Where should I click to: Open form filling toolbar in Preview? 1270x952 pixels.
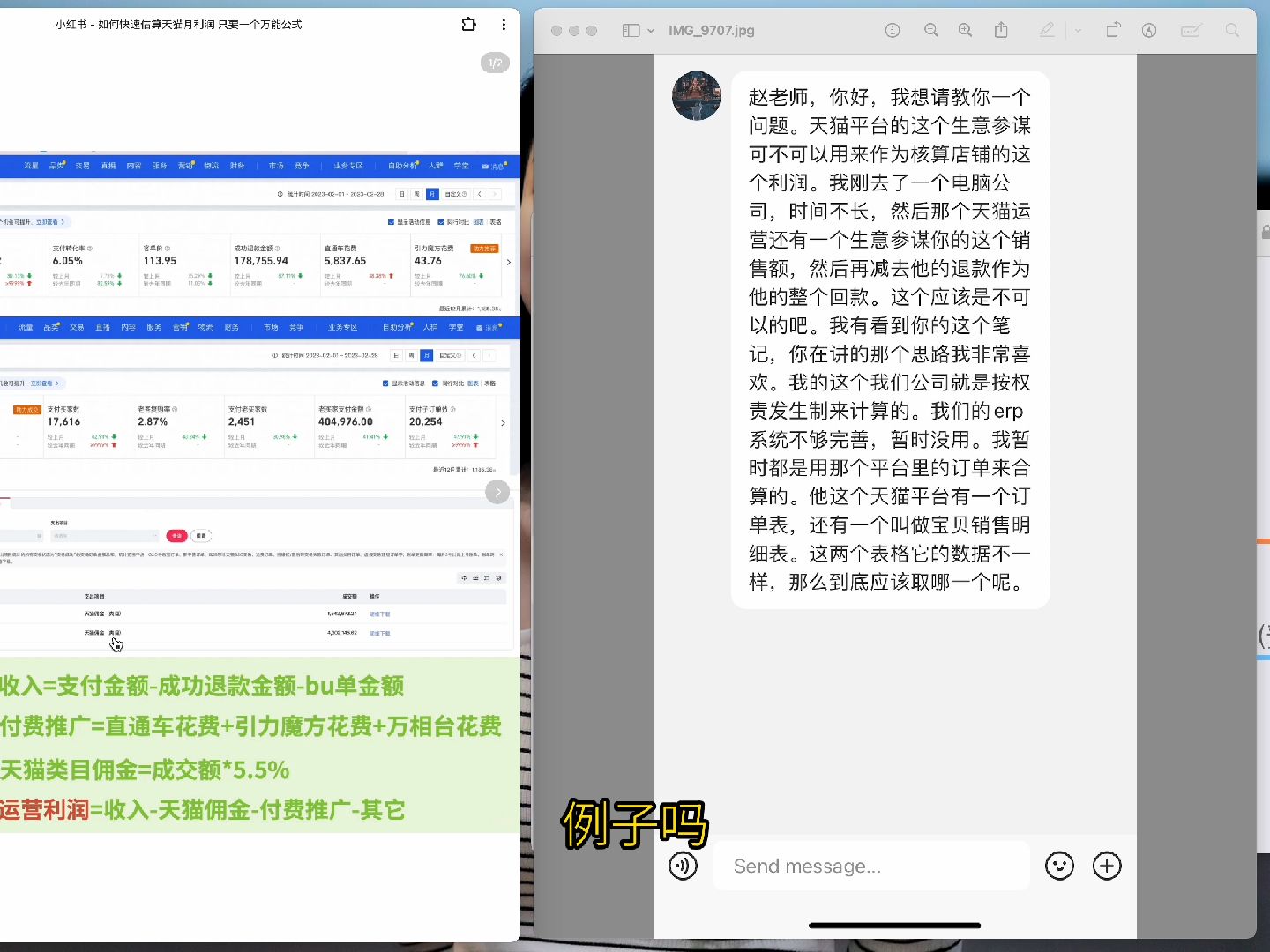point(1191,30)
